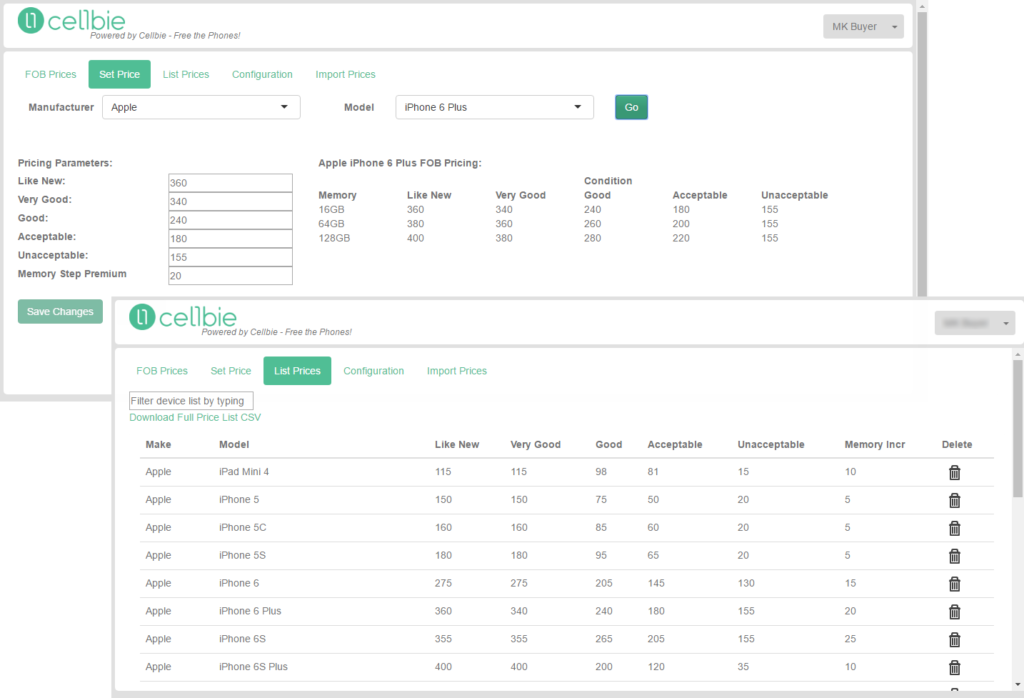Click the green Go button
The image size is (1024, 698).
632,107
